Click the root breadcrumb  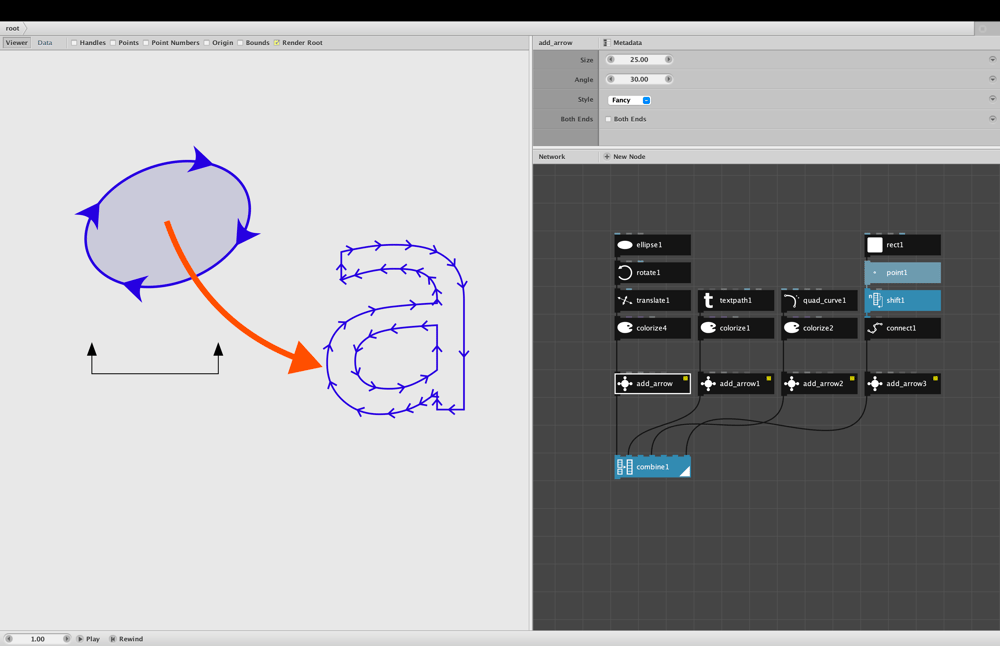pyautogui.click(x=13, y=29)
